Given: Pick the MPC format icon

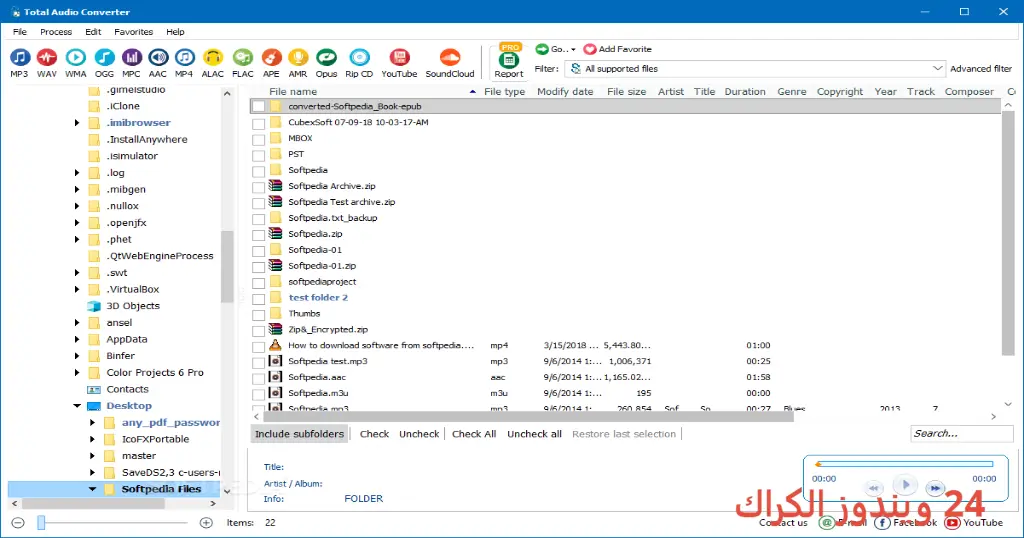Looking at the screenshot, I should tap(131, 58).
